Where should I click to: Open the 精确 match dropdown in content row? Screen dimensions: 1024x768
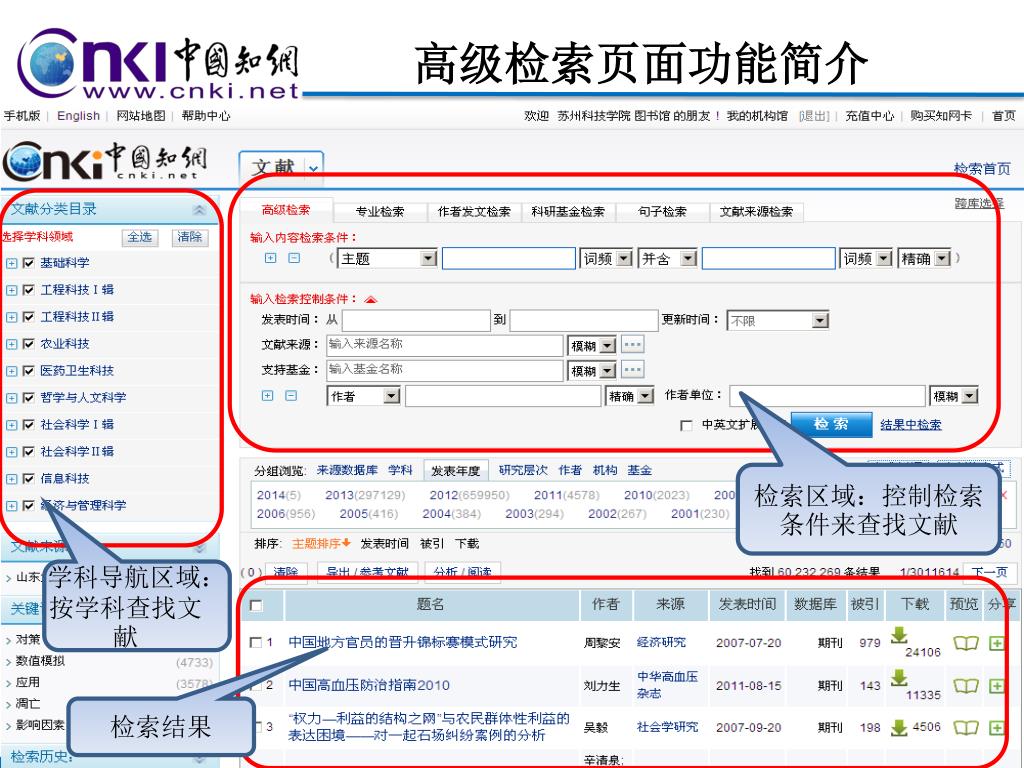tap(942, 259)
